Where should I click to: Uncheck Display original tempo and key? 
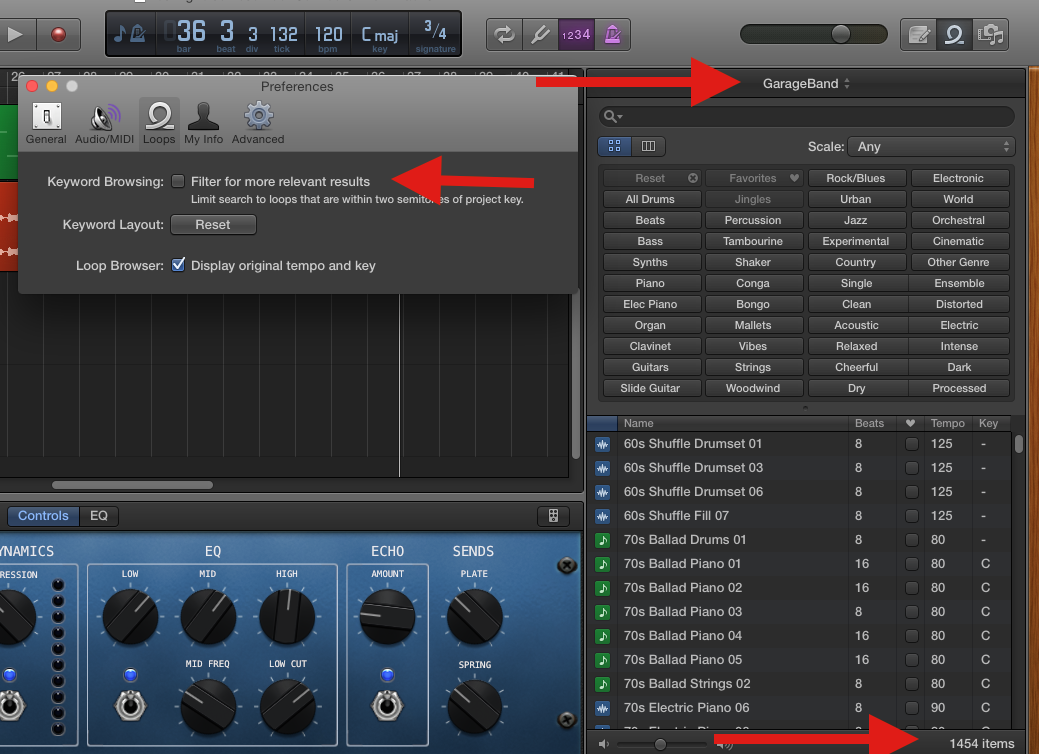tap(178, 265)
